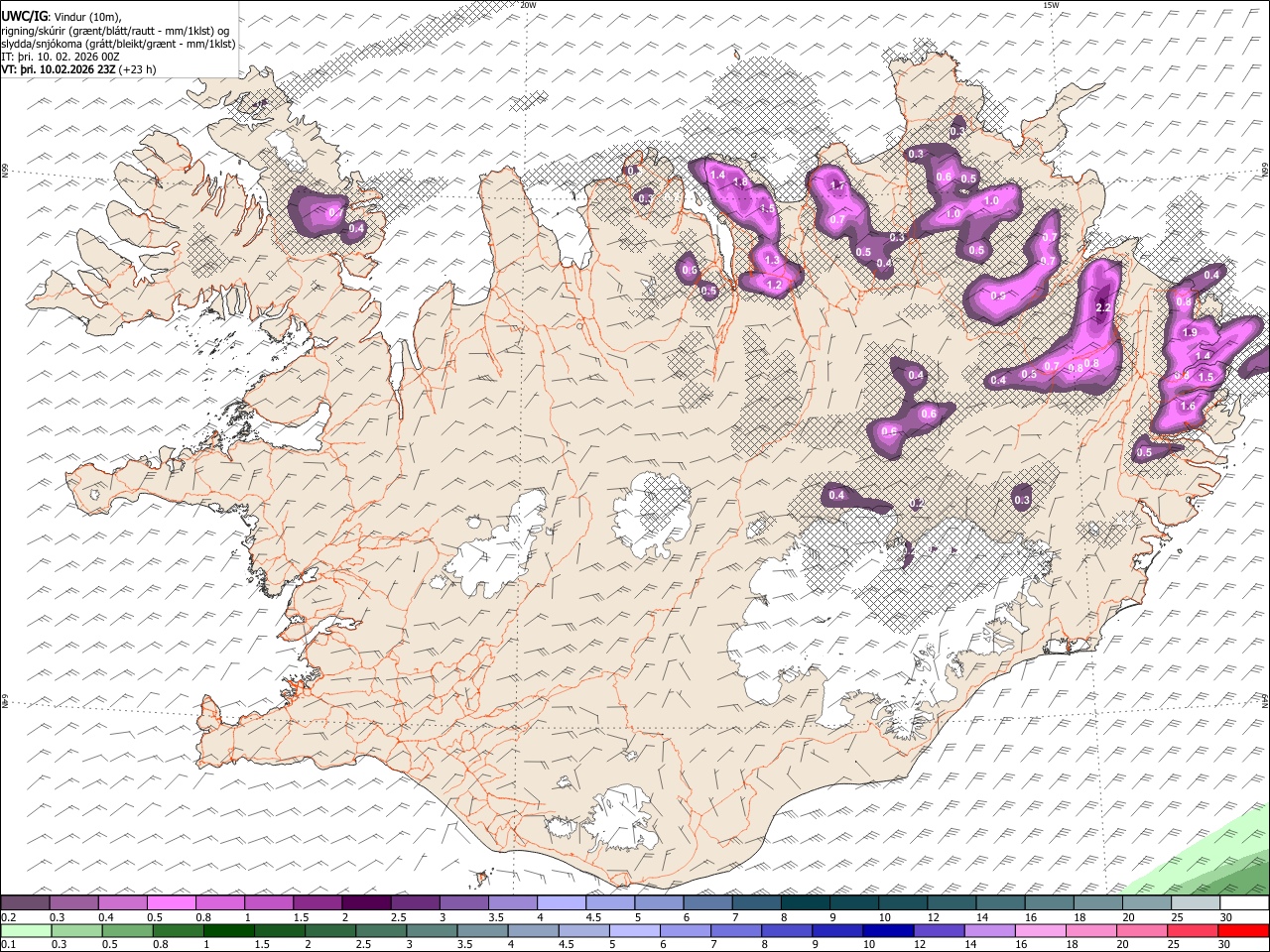This screenshot has width=1270, height=952.
Task: Pick the darkest purple swatch starting at 2, upper scale
Action: 366,902
